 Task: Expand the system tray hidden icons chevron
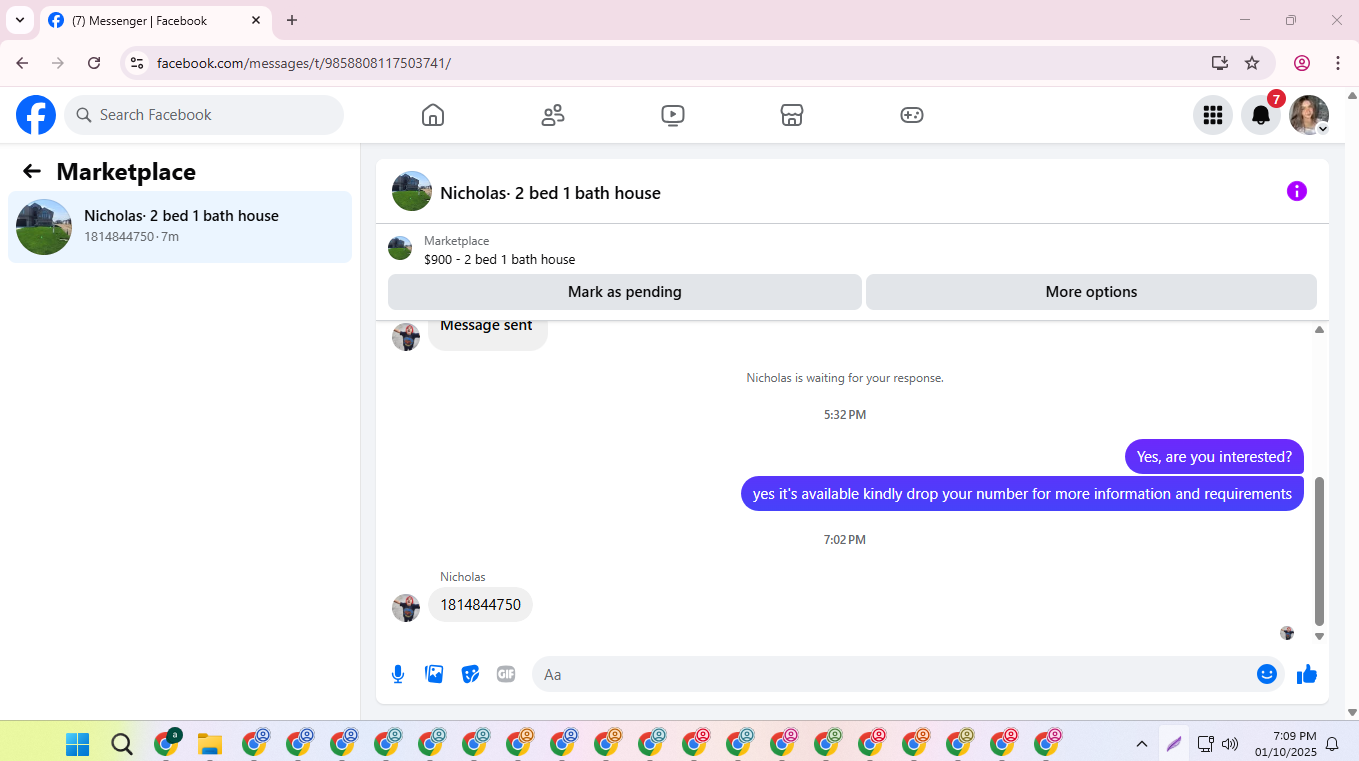pyautogui.click(x=1142, y=744)
